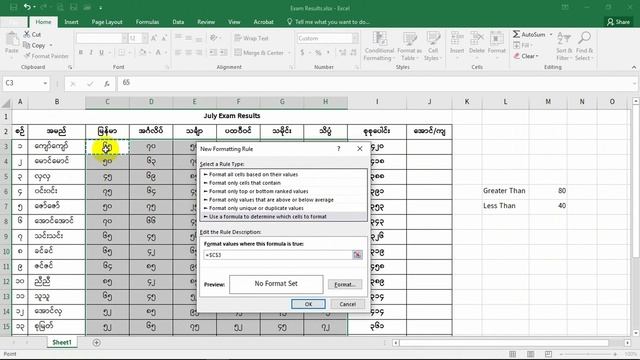Screen dimensions: 640x360
Task: Open the font name dropdown
Action: coord(124,38)
